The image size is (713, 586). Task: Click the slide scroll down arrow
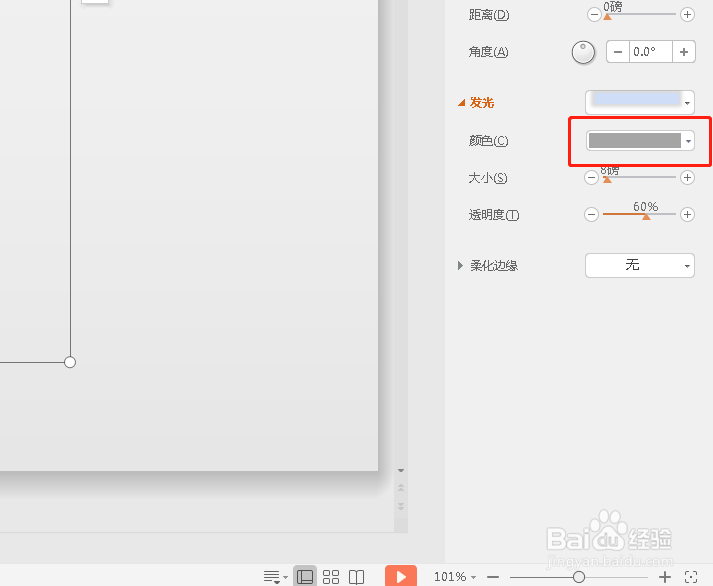401,471
